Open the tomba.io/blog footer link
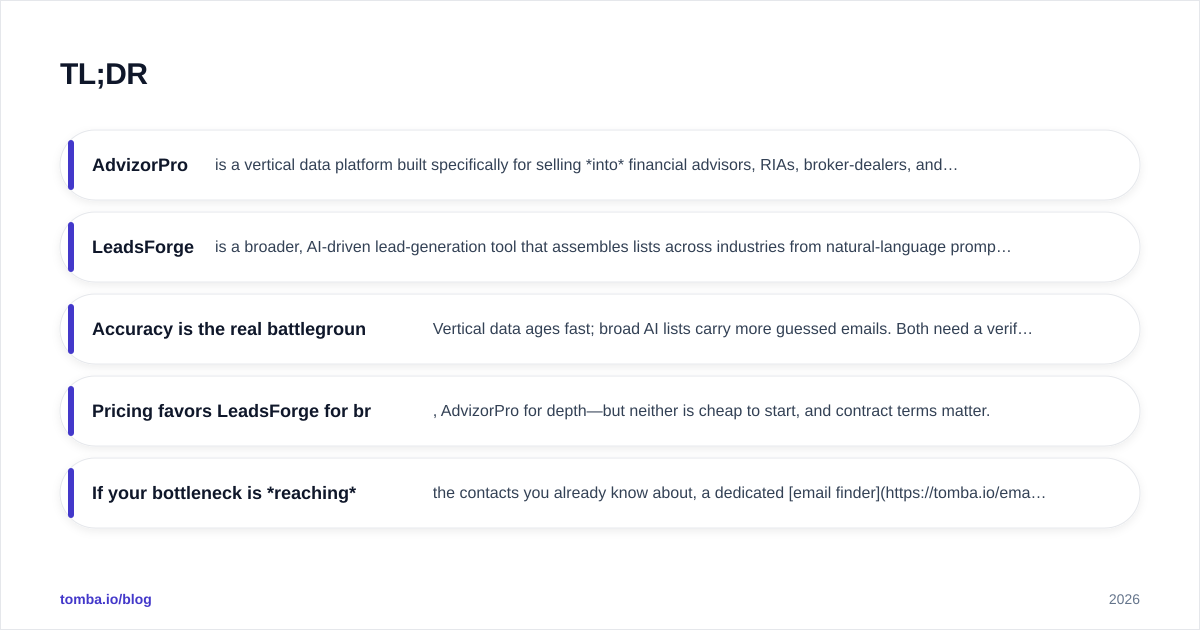The width and height of the screenshot is (1200, 630). (x=106, y=599)
